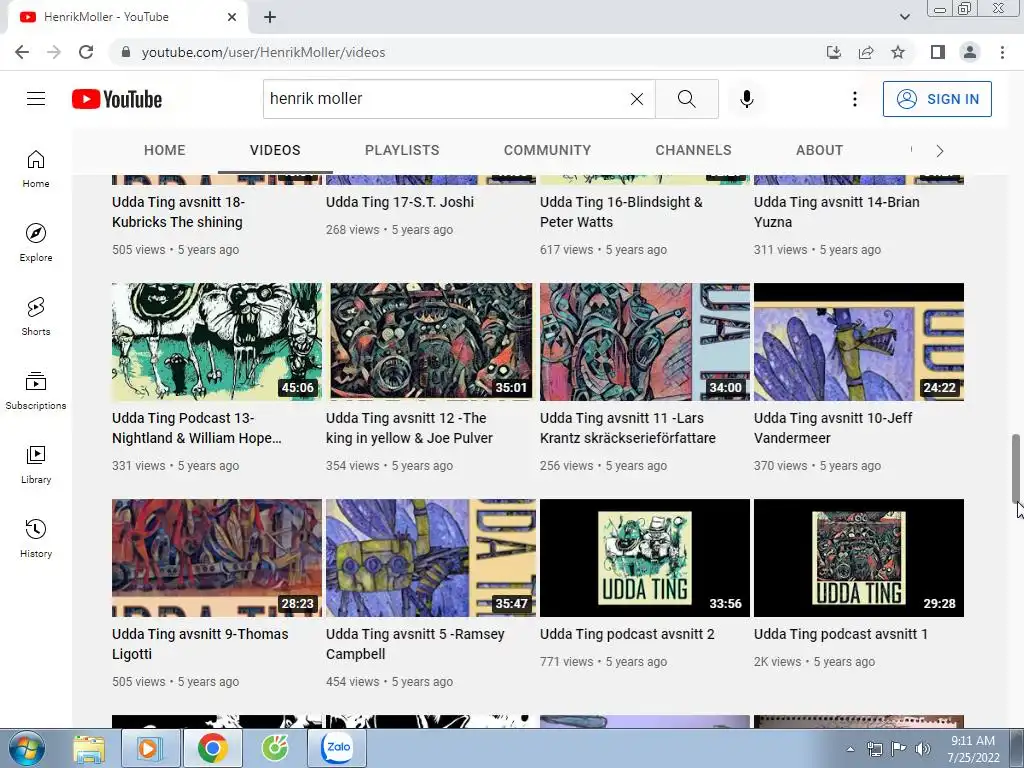The image size is (1024, 768).
Task: Open History in sidebar
Action: pos(36,538)
